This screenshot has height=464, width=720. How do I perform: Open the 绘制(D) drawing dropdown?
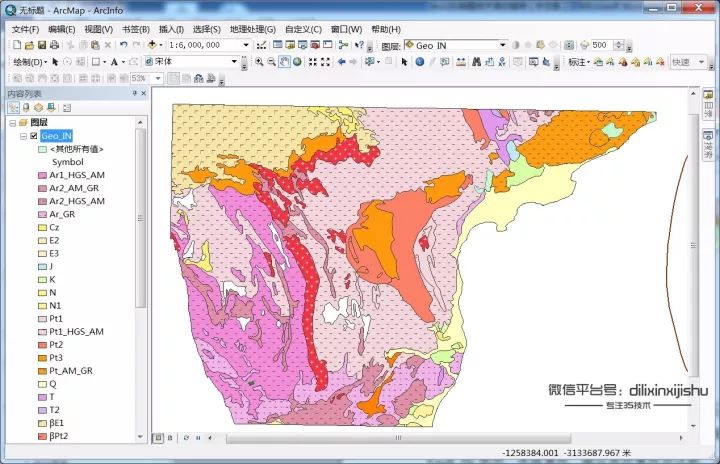(x=30, y=62)
